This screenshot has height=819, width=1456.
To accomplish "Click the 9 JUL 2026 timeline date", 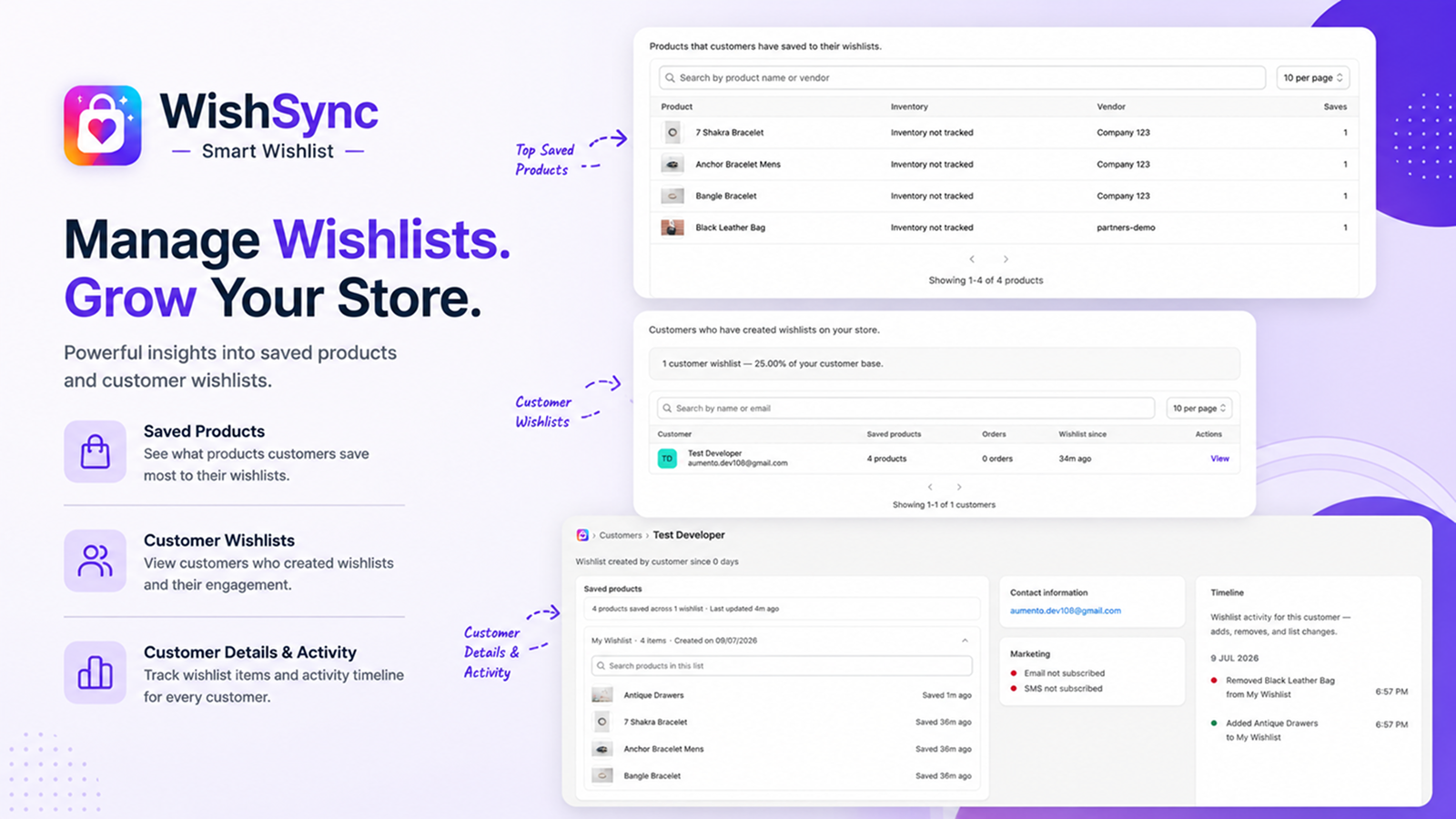I will (x=1234, y=658).
